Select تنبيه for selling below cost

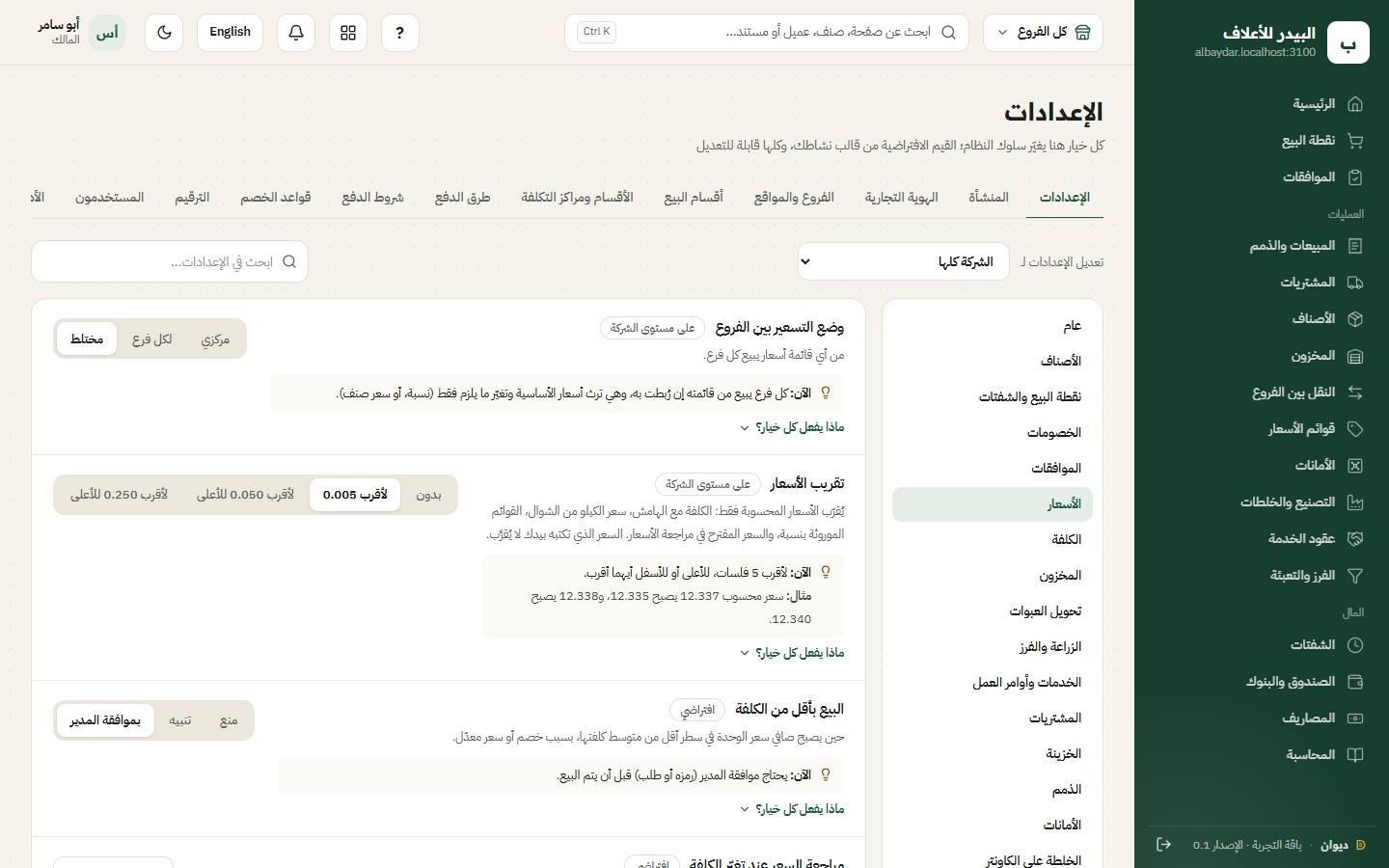[180, 720]
